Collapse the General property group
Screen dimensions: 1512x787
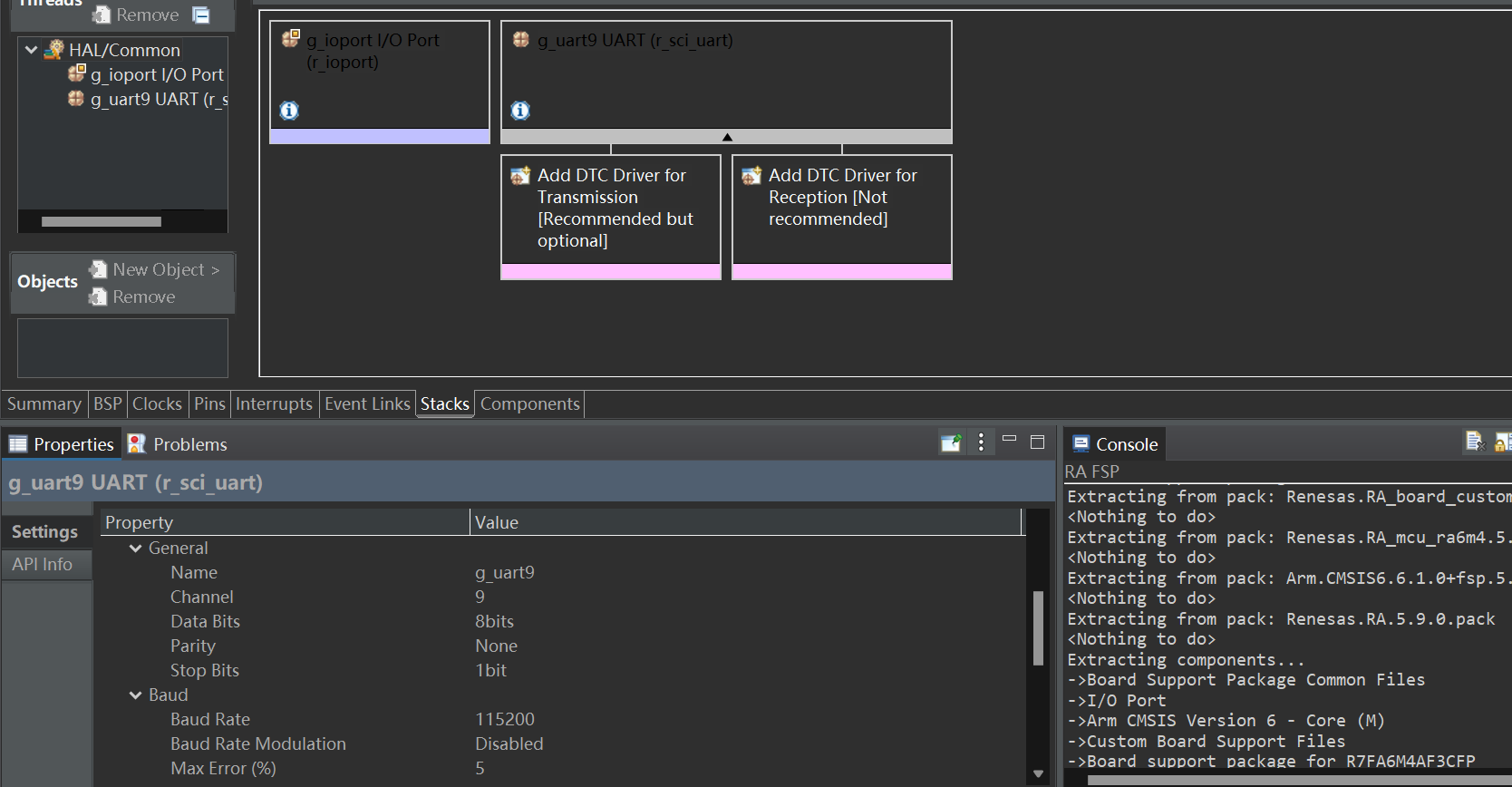(136, 548)
